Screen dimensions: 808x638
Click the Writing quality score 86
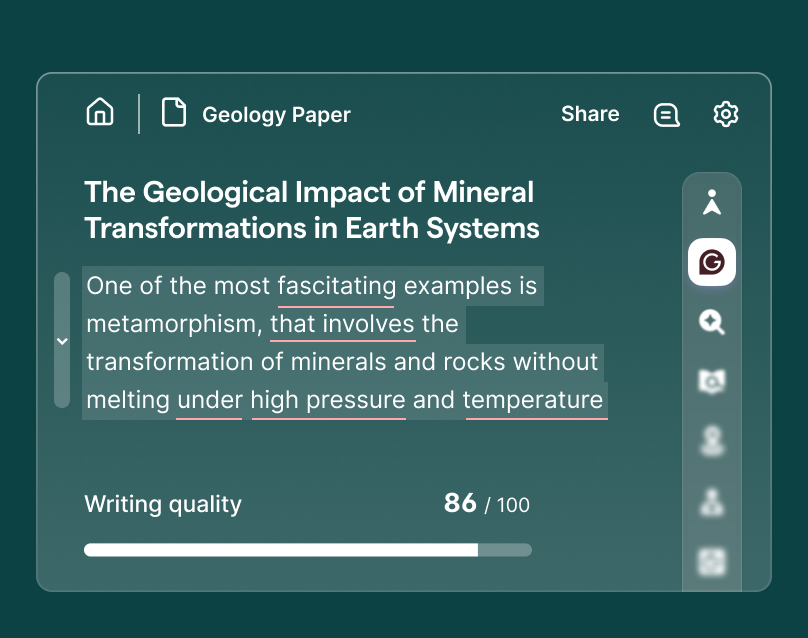(459, 504)
